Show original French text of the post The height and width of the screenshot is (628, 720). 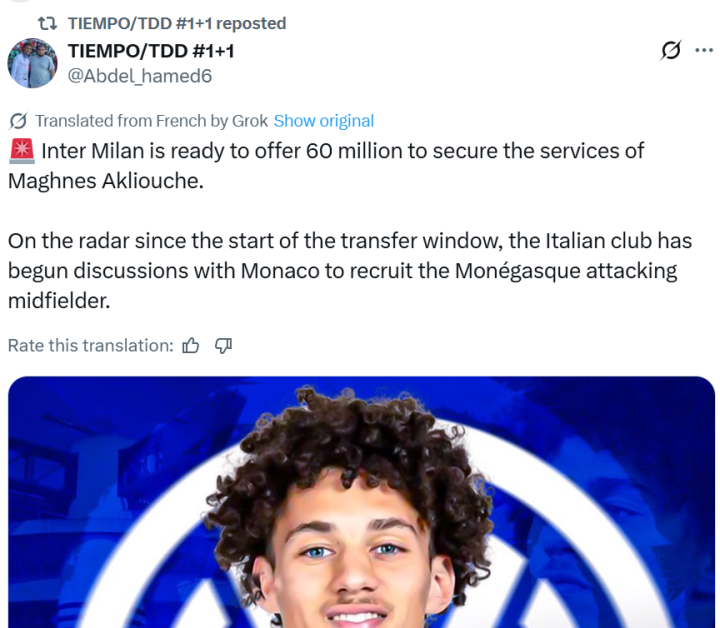(324, 121)
